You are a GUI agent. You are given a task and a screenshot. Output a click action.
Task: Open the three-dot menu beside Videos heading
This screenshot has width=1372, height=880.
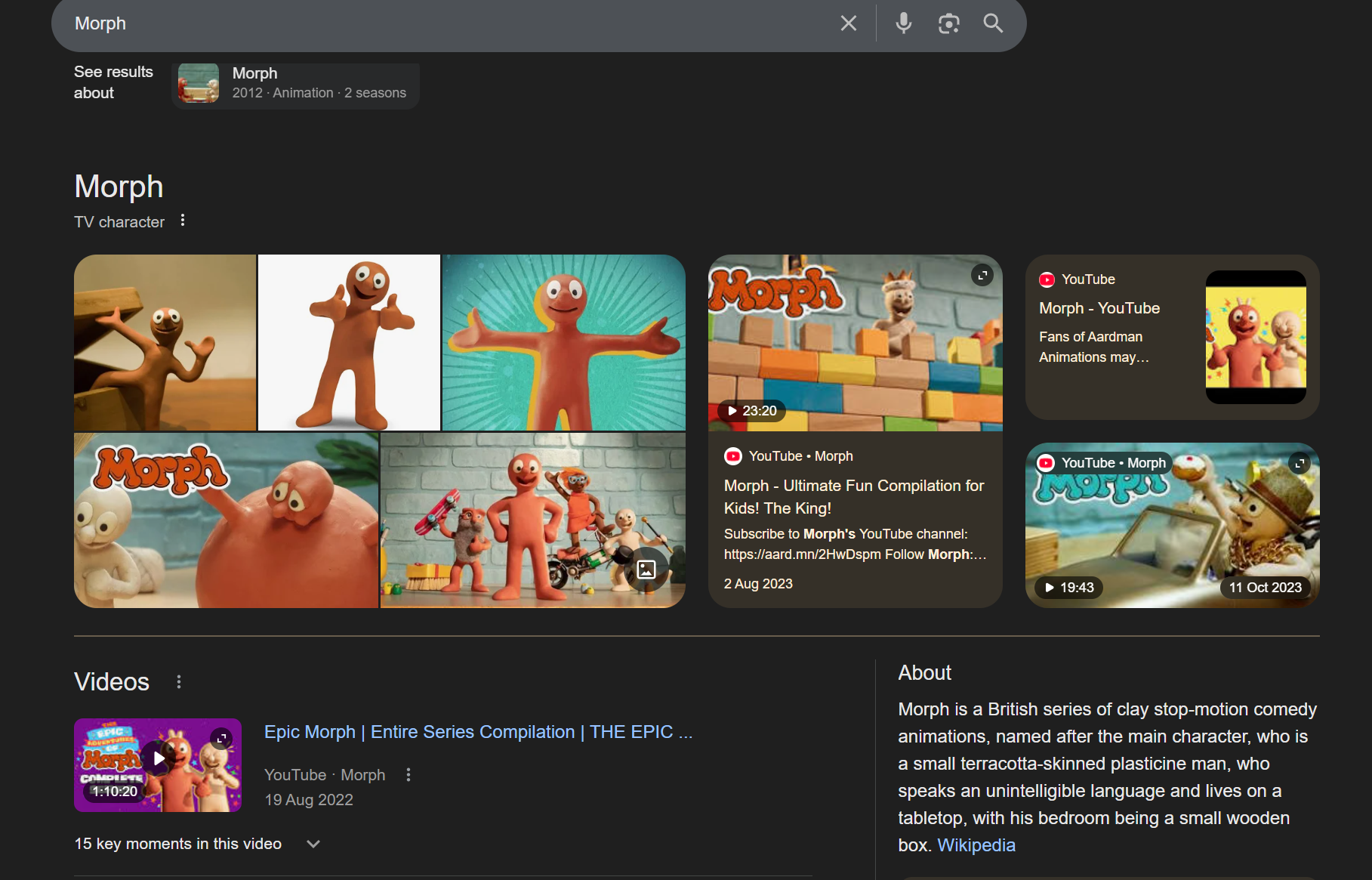pyautogui.click(x=179, y=682)
